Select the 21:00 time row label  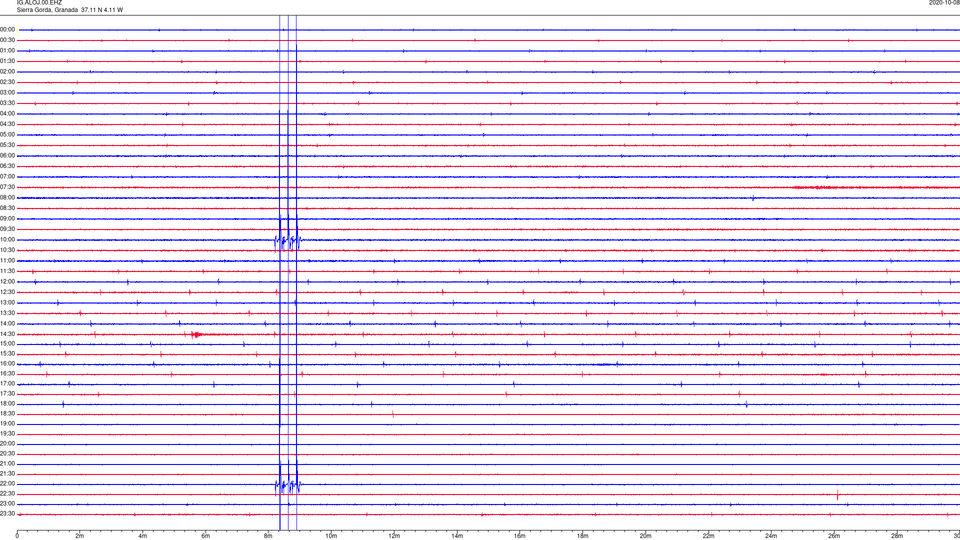point(7,464)
